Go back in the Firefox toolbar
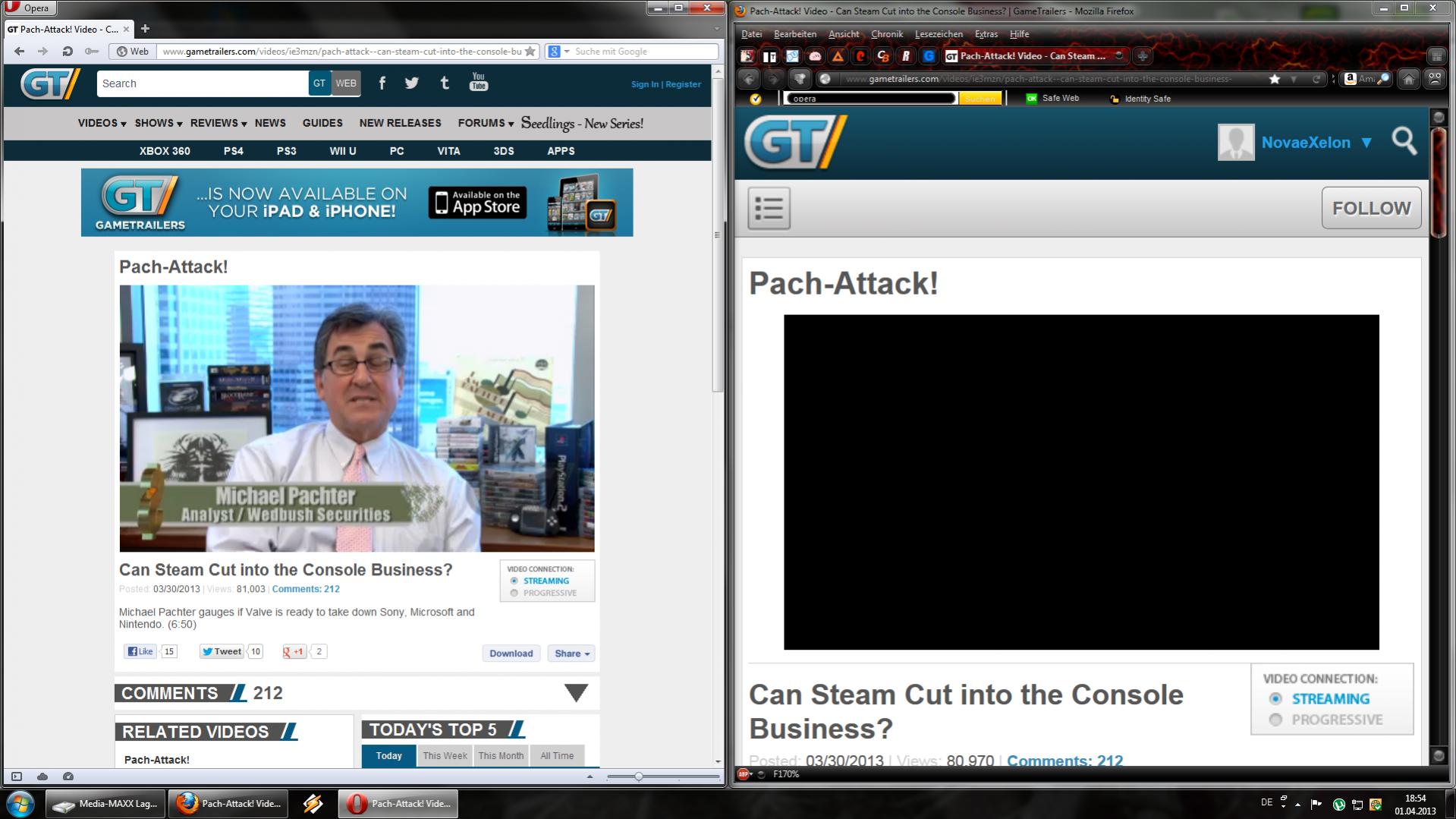The width and height of the screenshot is (1456, 819). [749, 79]
